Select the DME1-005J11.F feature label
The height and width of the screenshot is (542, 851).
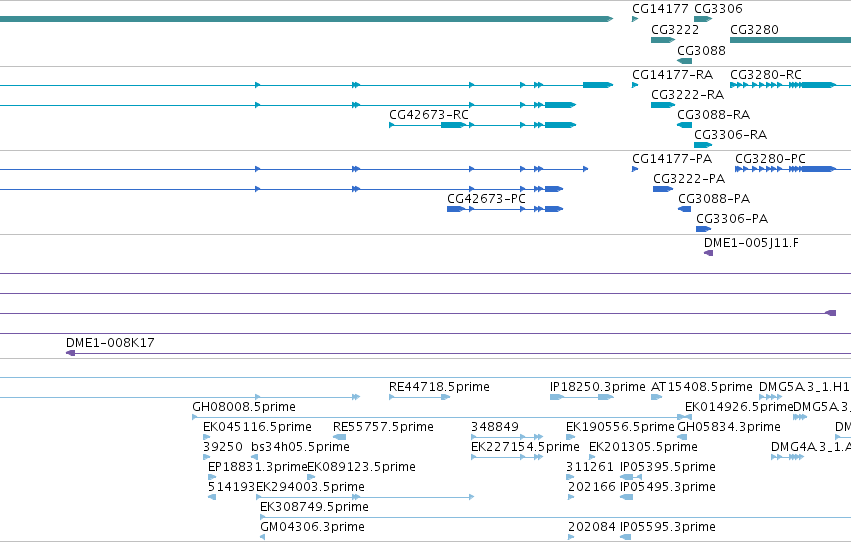(x=751, y=243)
